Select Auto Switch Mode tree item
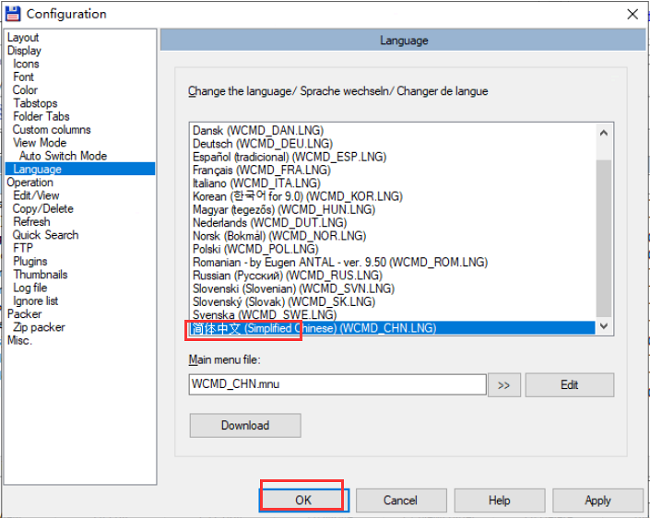The height and width of the screenshot is (518, 650). [63, 156]
